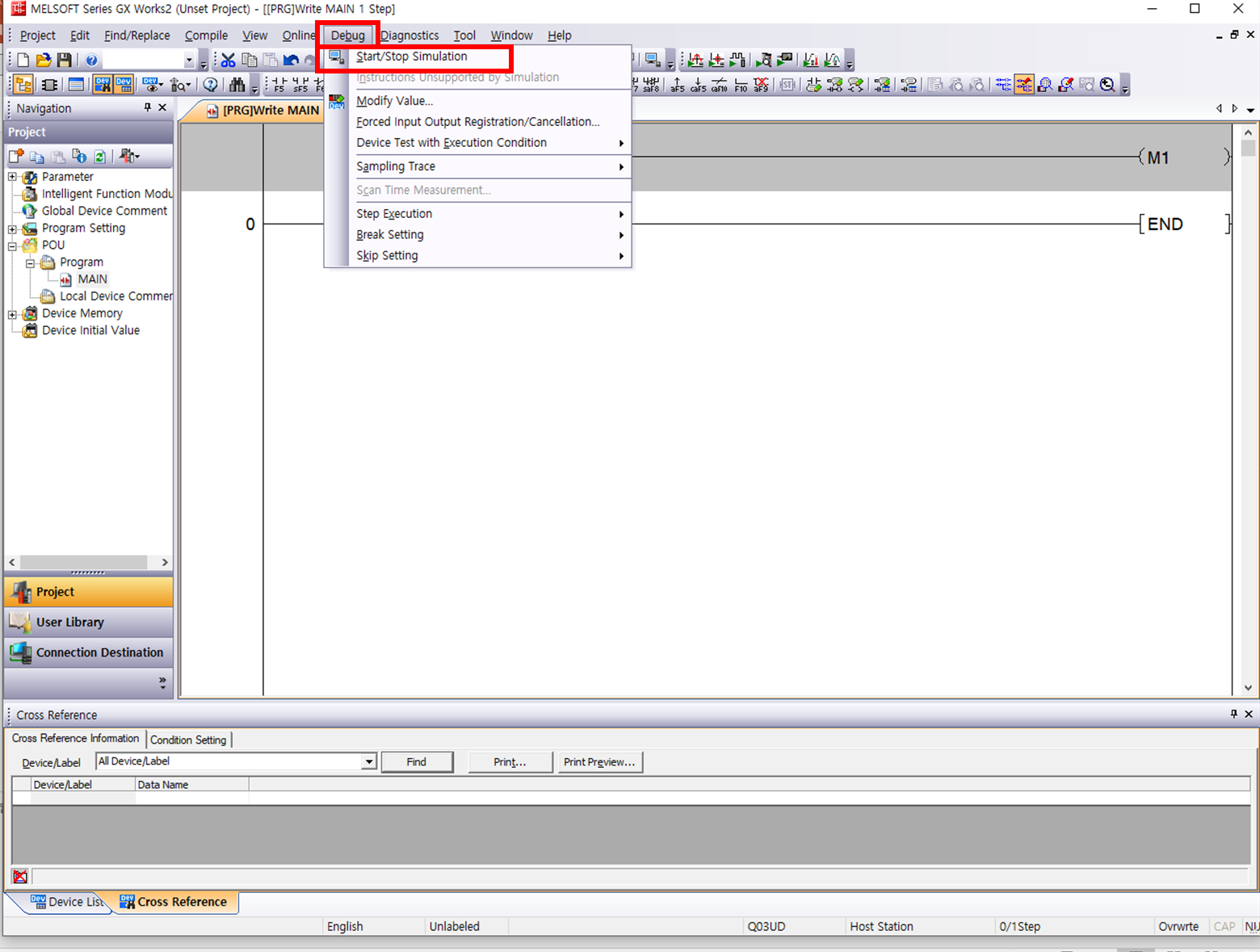Click the Print Preview... button

tap(599, 761)
